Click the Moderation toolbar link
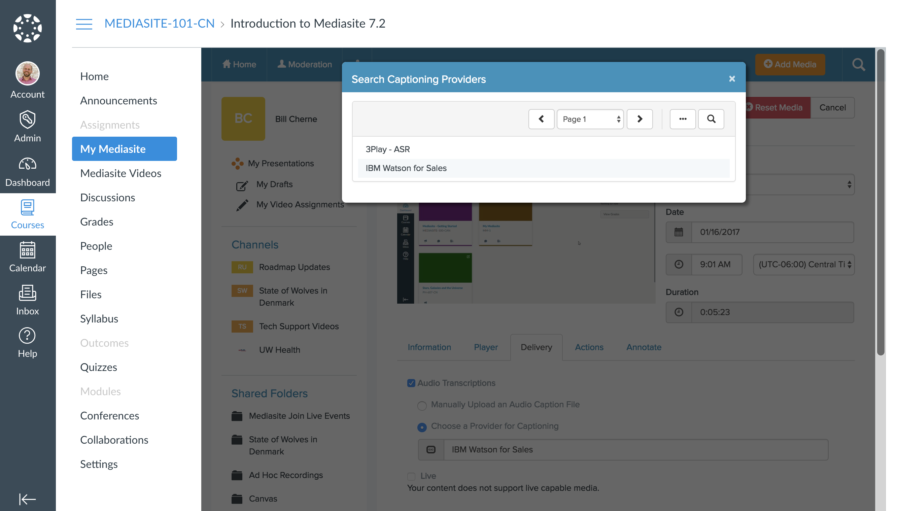Viewport: 900px width, 511px height. coord(304,64)
